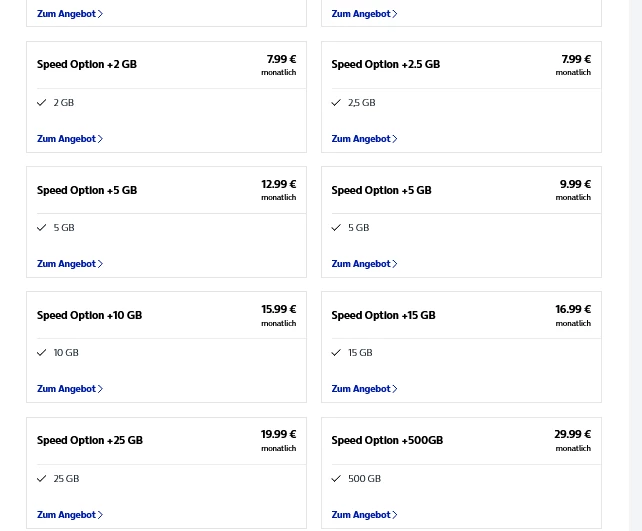Image resolution: width=642 pixels, height=531 pixels.
Task: Select Zum Angebot under Speed Option +25 GB
Action: 69,515
